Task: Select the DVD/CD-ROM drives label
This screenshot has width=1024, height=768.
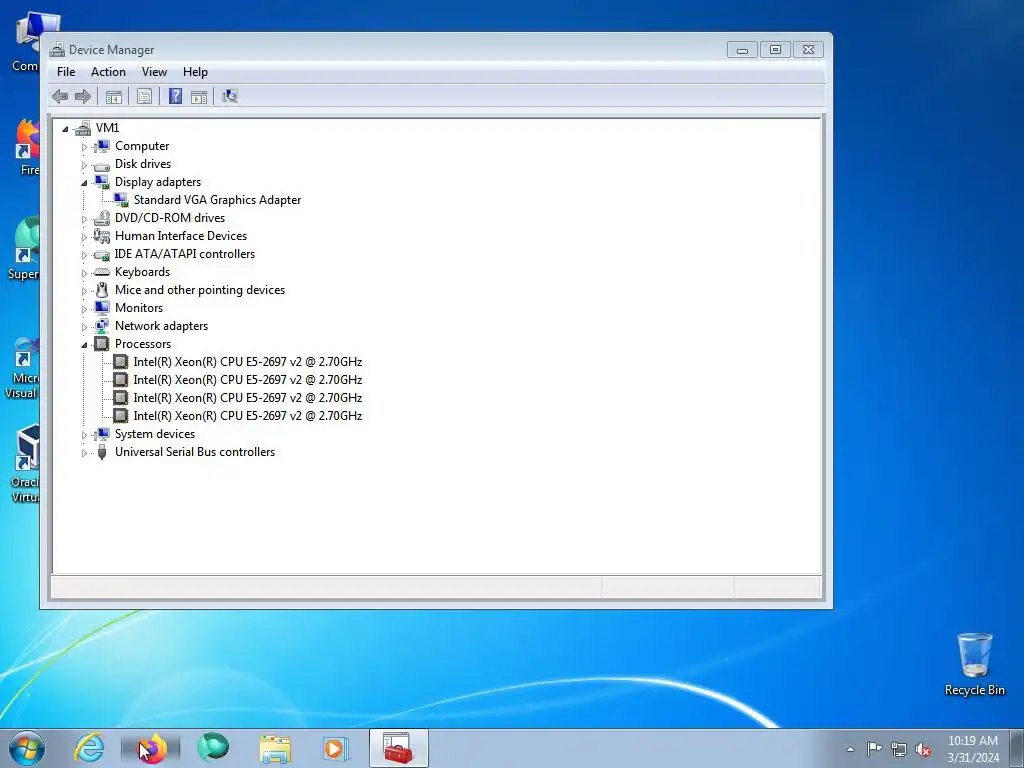Action: 170,218
